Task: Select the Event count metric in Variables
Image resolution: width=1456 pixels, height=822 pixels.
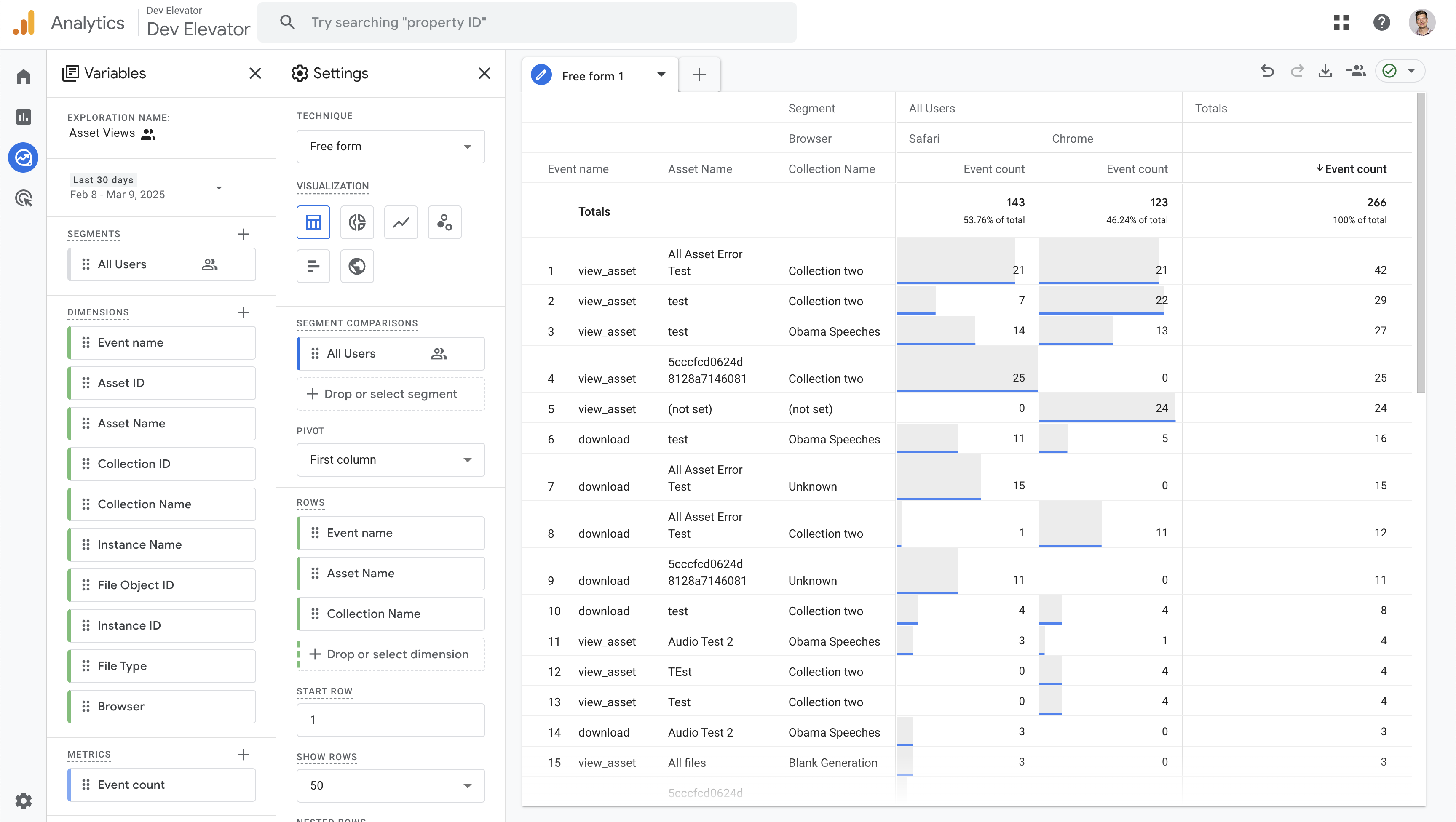Action: click(x=162, y=785)
